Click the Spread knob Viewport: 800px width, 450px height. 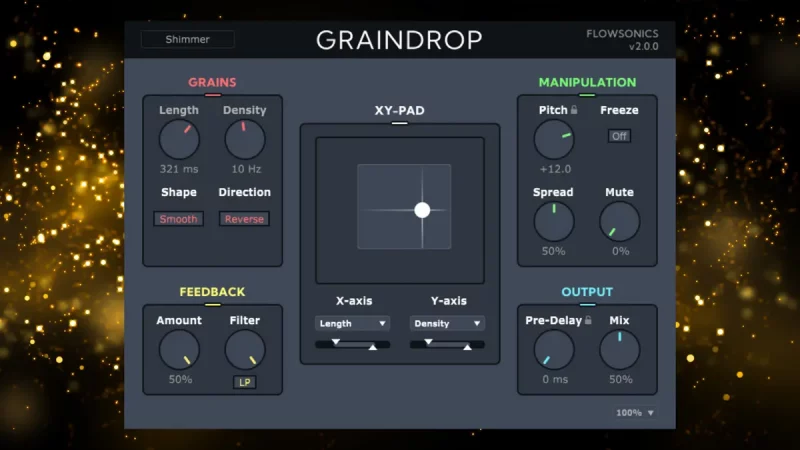(553, 221)
